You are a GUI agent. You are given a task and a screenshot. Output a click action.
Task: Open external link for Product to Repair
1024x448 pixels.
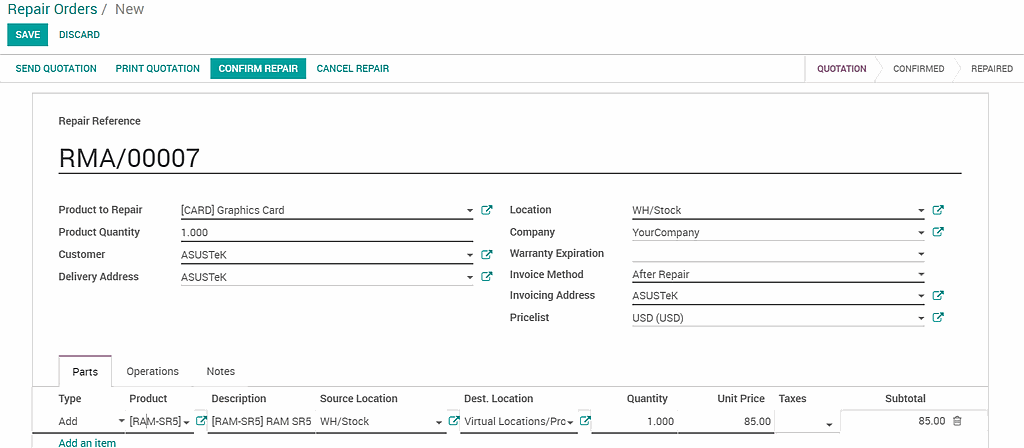pos(487,211)
